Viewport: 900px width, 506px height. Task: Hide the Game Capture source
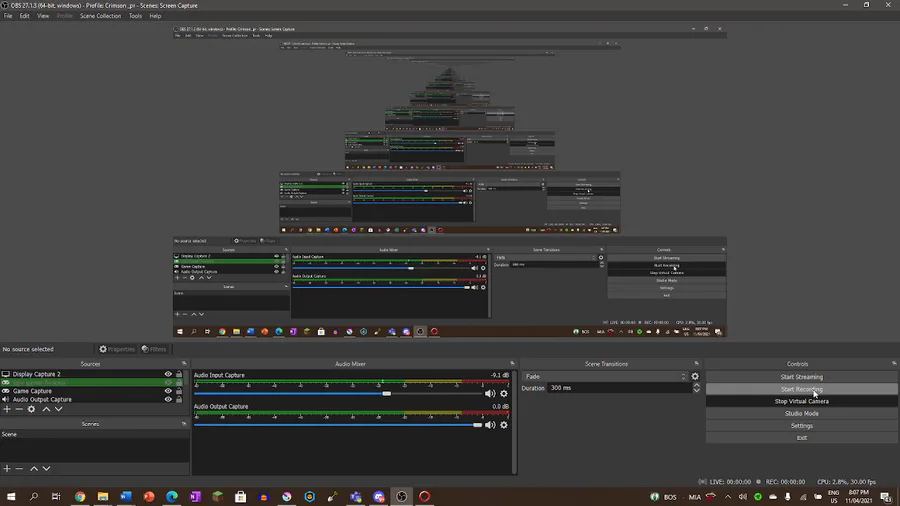(168, 391)
